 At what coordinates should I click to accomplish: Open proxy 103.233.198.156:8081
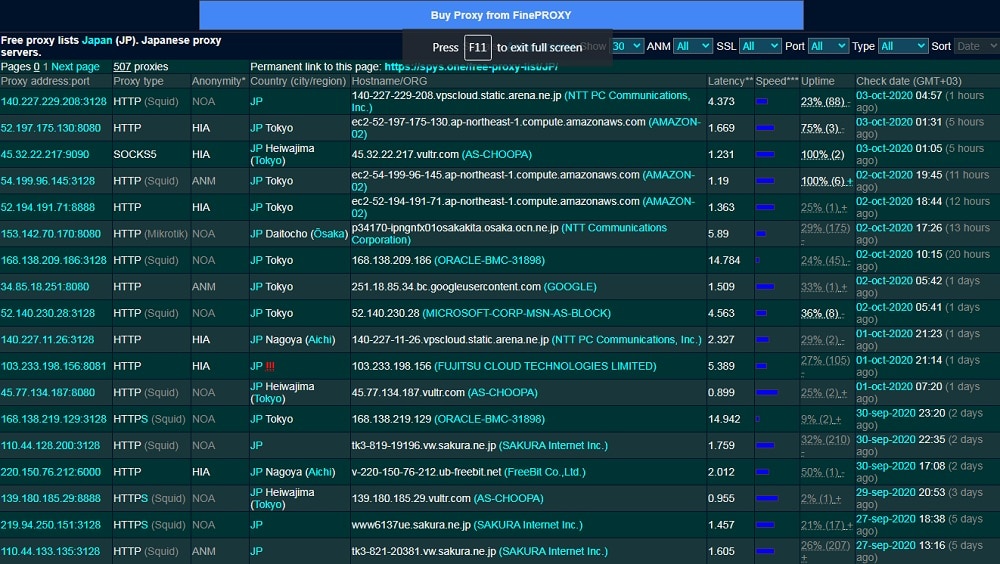[54, 366]
